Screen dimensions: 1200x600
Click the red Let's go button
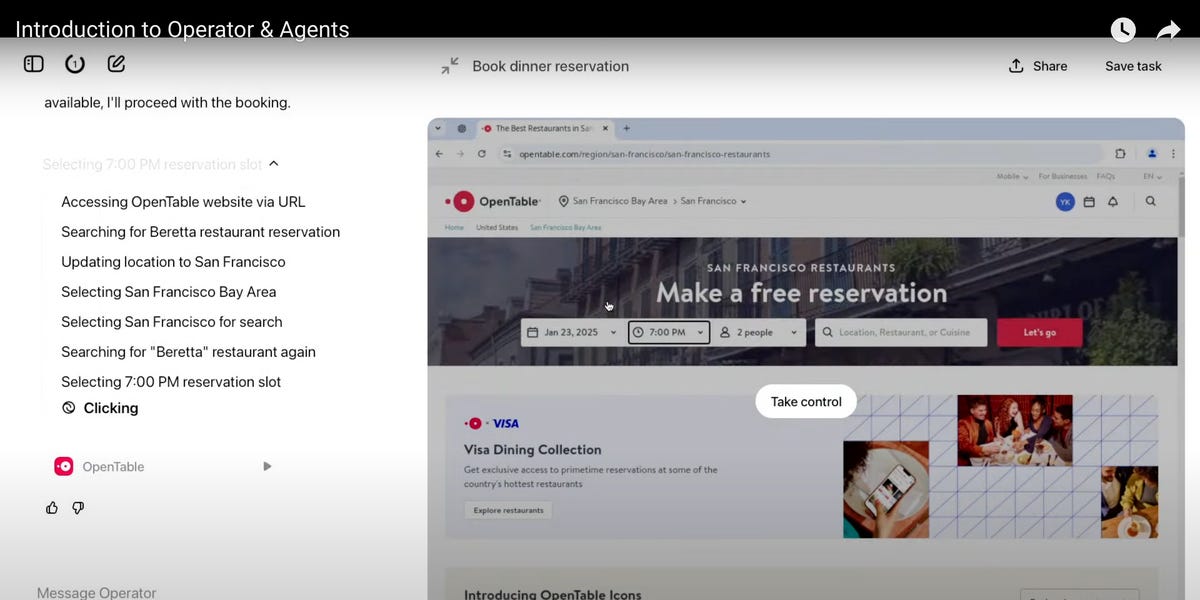click(x=1039, y=332)
